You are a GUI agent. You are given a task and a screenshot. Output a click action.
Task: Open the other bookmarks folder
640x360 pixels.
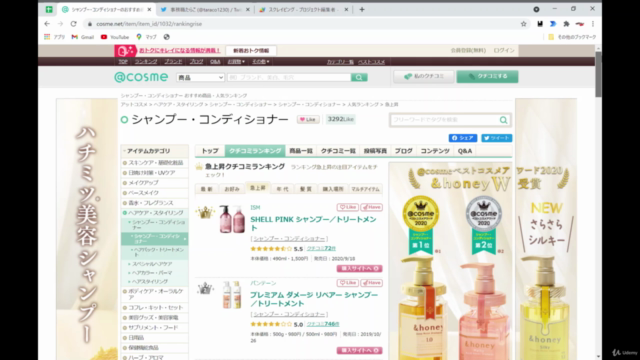[x=572, y=37]
